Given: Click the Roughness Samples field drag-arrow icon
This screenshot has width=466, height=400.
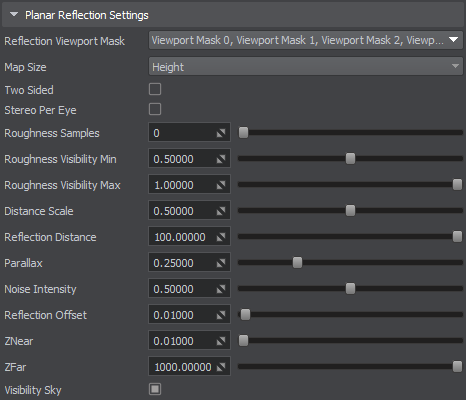Looking at the screenshot, I should pyautogui.click(x=221, y=133).
